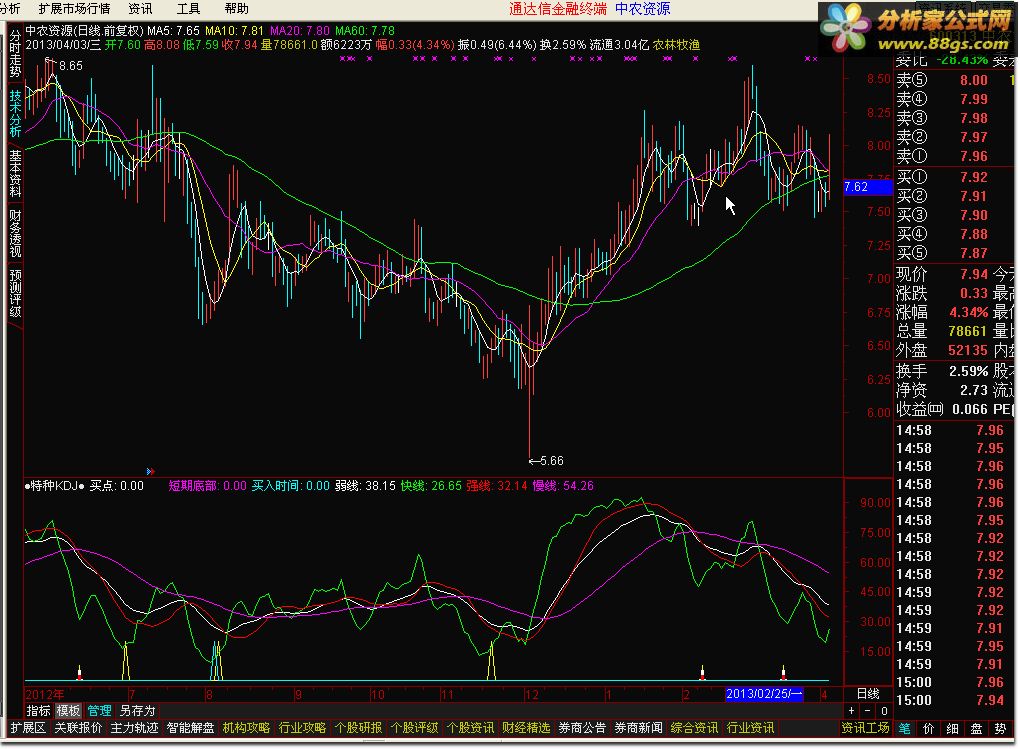Image resolution: width=1020 pixels, height=749 pixels.
Task: Click the 卖① 7.96 order row
Action: click(942, 156)
